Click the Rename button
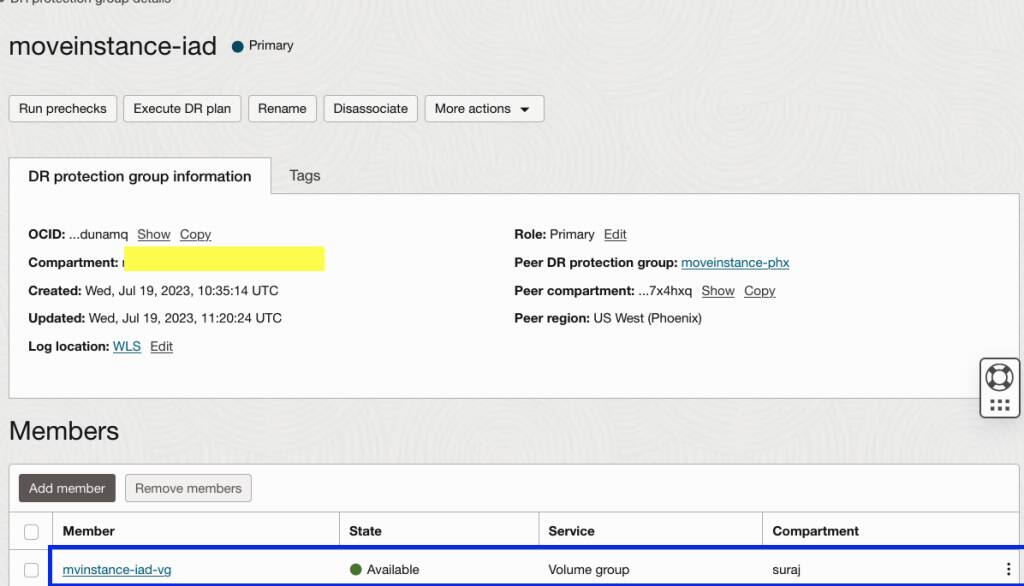The image size is (1024, 586). [x=282, y=108]
